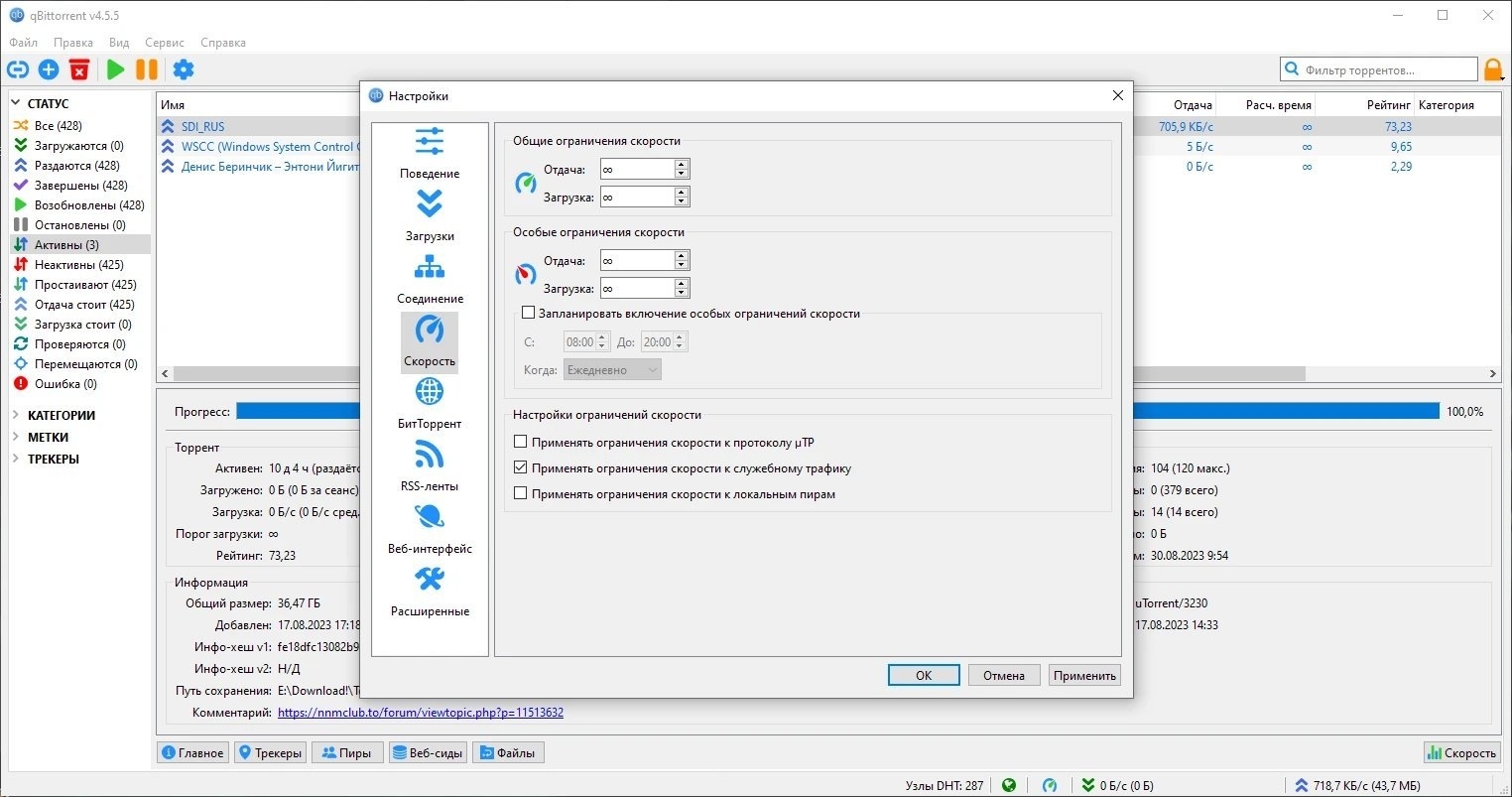1512x797 pixels.
Task: Toggle alternative speed limits status bar icon
Action: coord(1050,785)
